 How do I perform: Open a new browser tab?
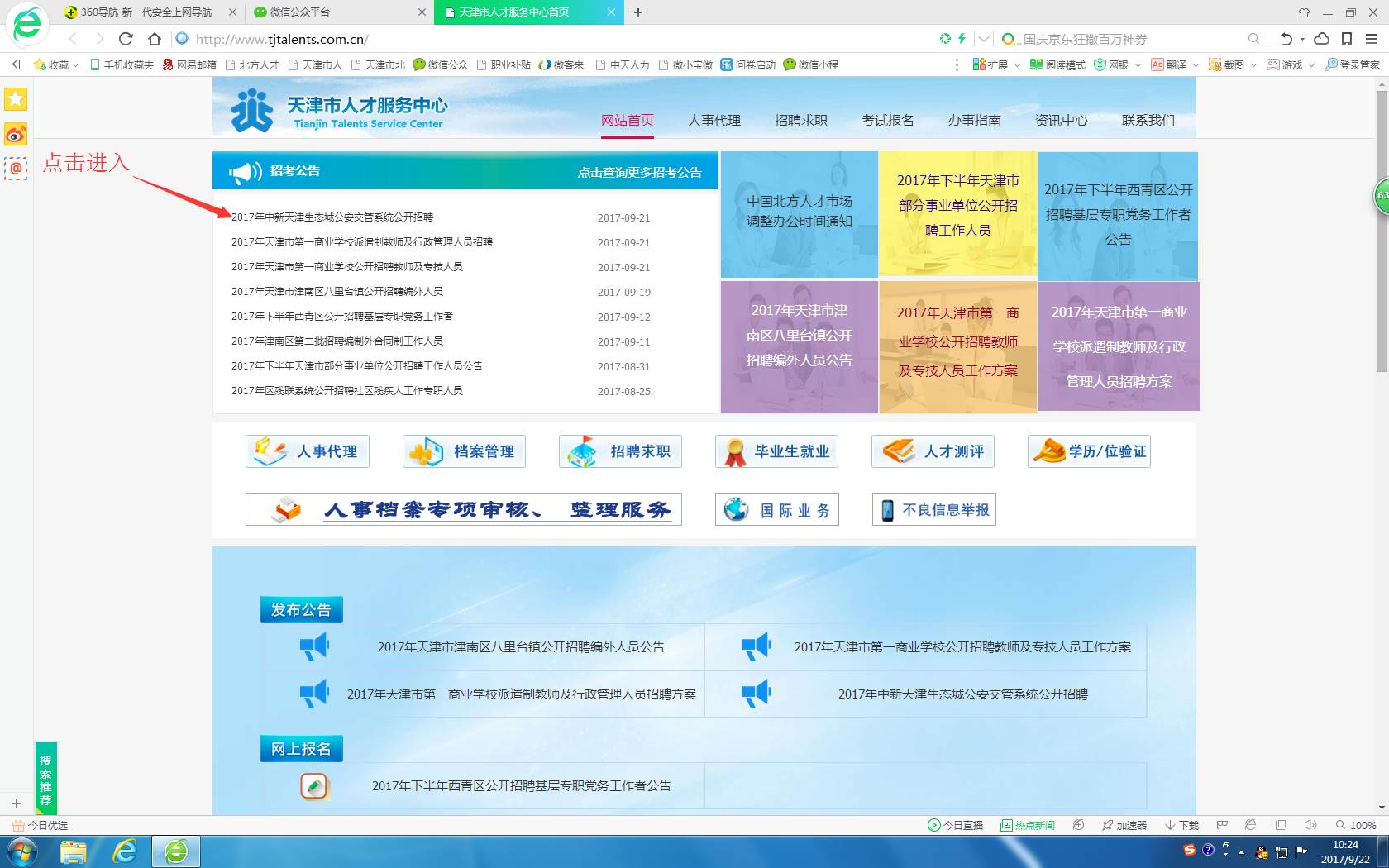click(638, 12)
